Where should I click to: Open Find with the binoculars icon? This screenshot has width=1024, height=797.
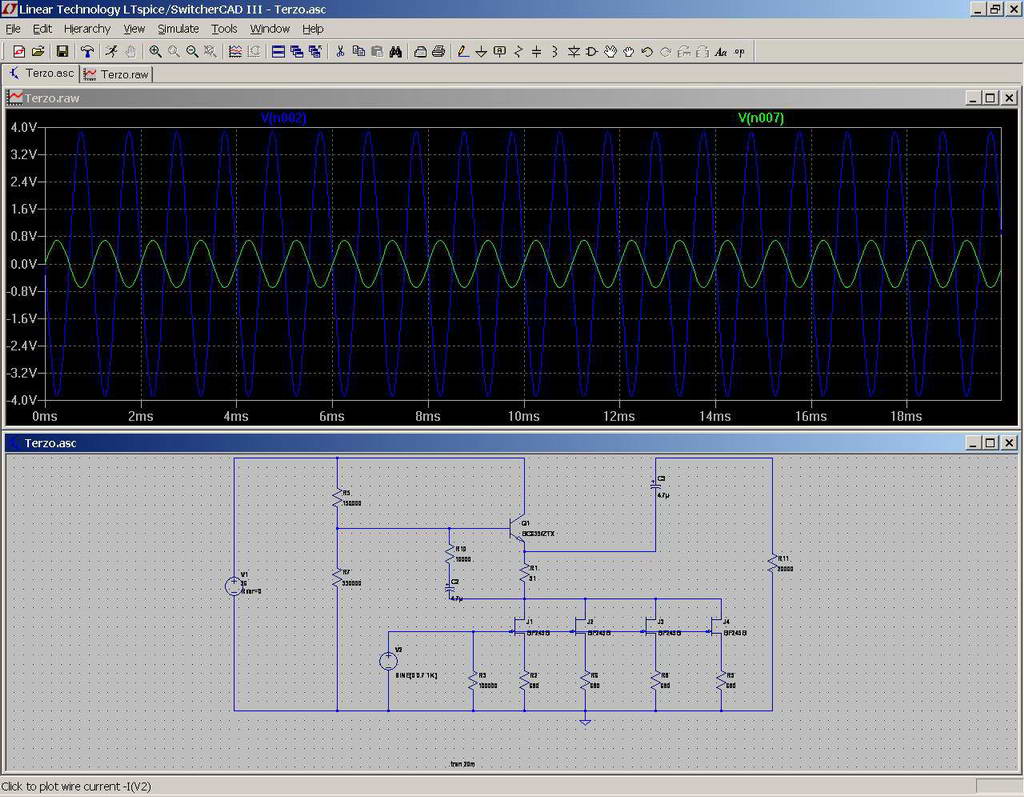pos(396,52)
